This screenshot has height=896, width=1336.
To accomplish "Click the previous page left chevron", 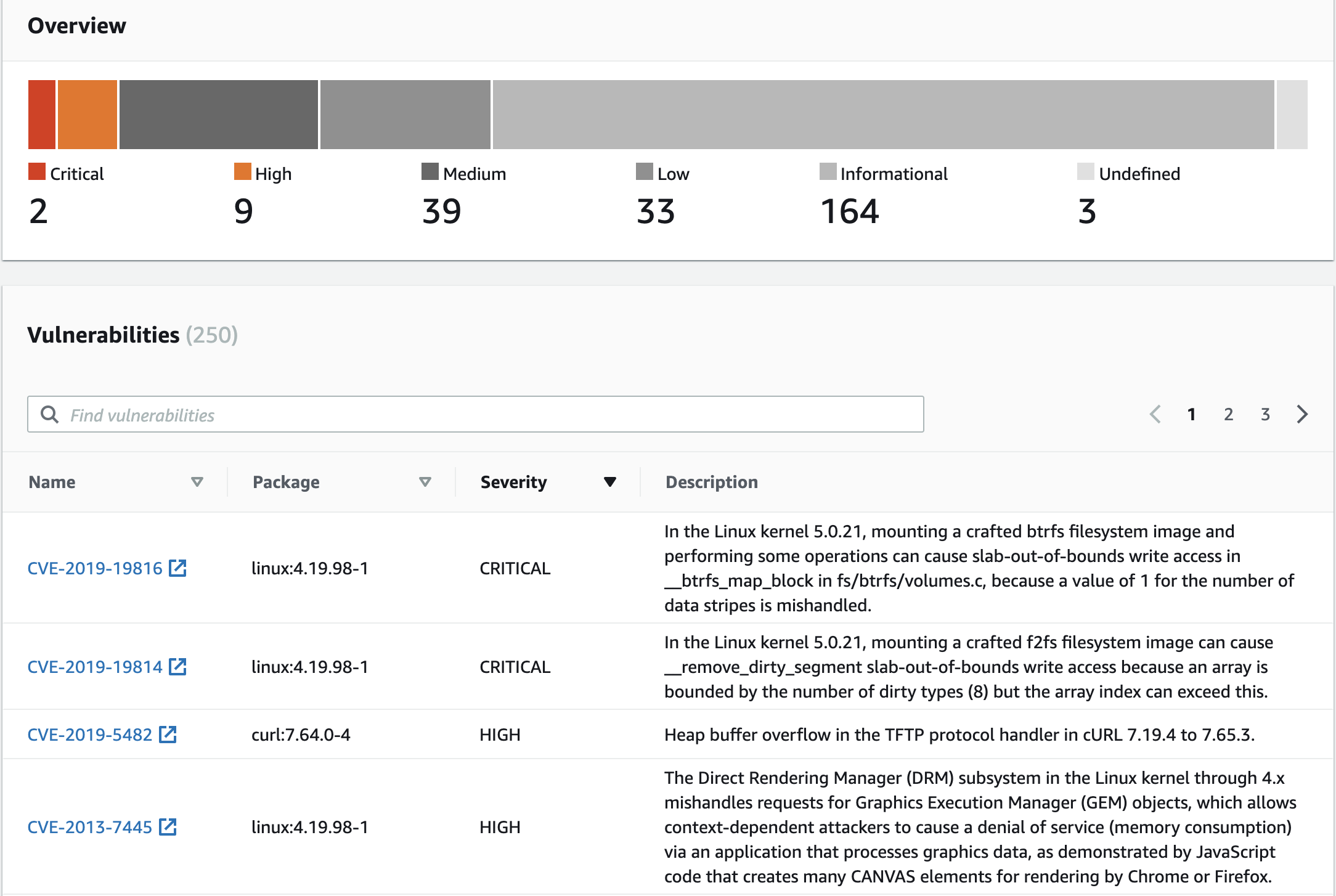I will pyautogui.click(x=1155, y=414).
